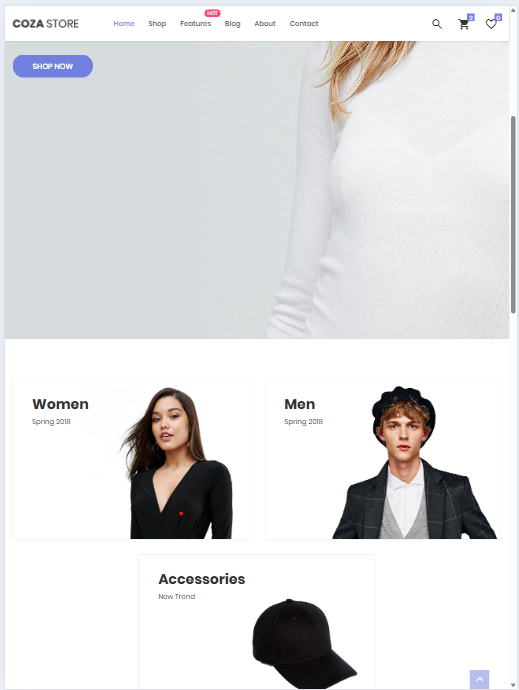519x690 pixels.
Task: Open the Accessories New Trend banner
Action: pyautogui.click(x=257, y=622)
